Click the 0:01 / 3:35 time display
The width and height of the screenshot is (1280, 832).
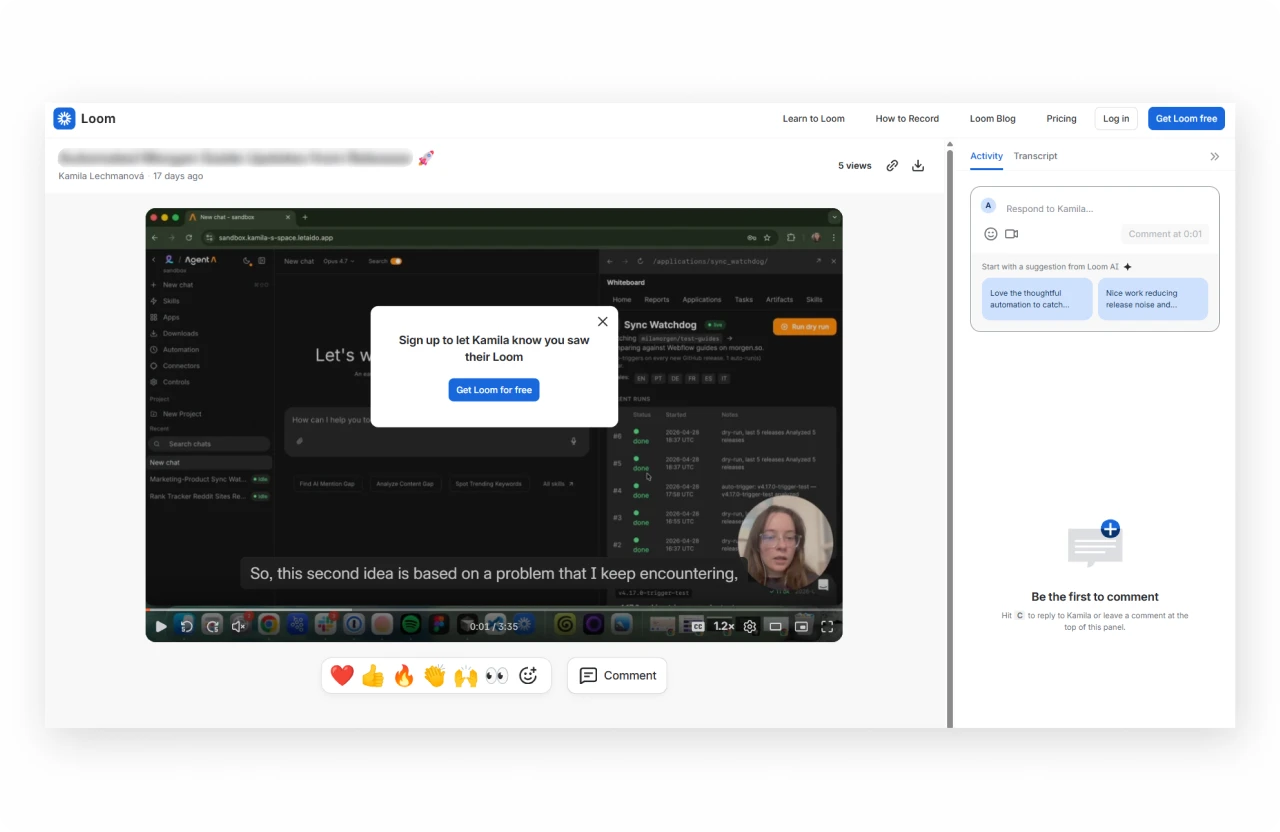pyautogui.click(x=494, y=626)
